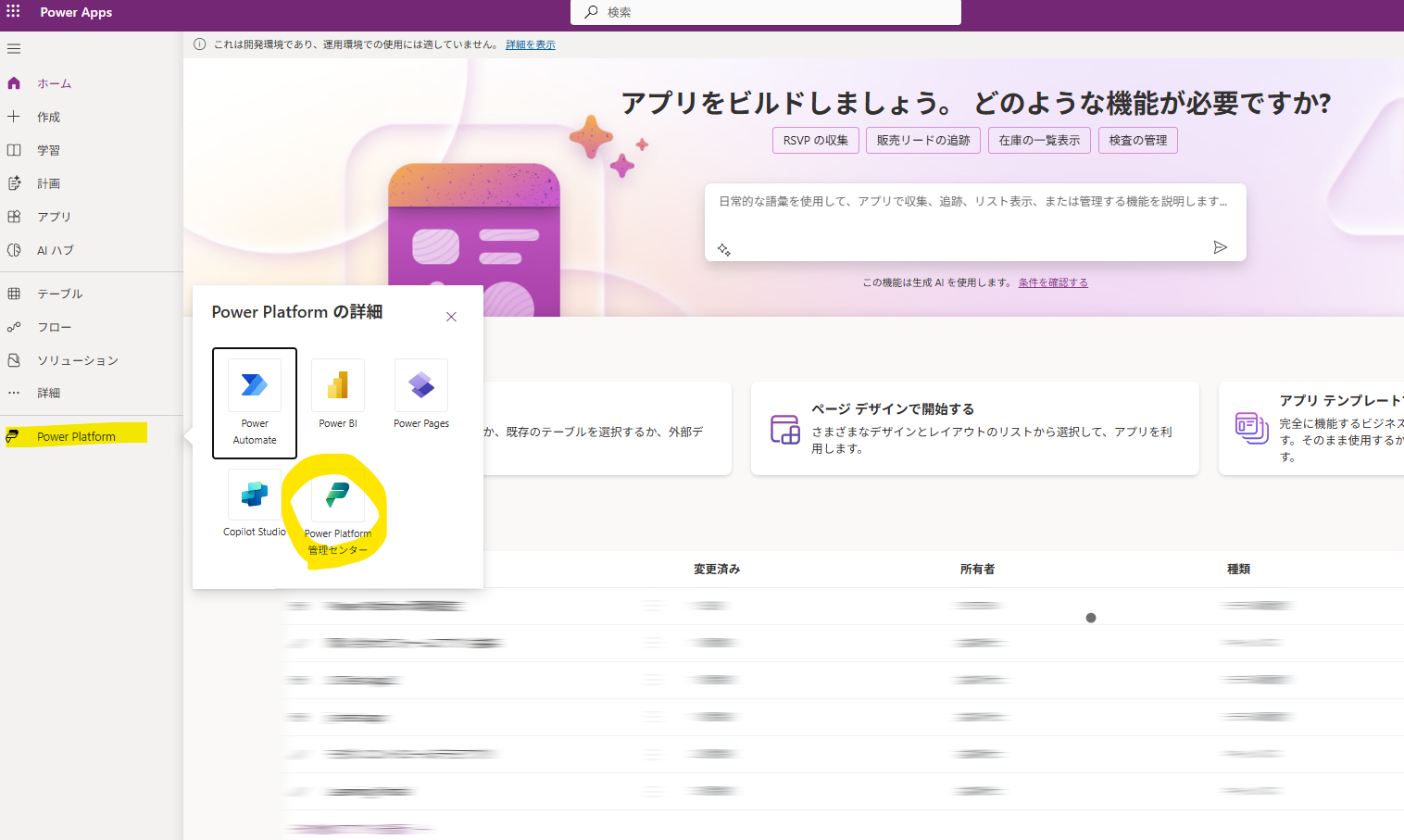Click the ellipsis icon next to 詳細
The height and width of the screenshot is (840, 1404).
click(14, 393)
